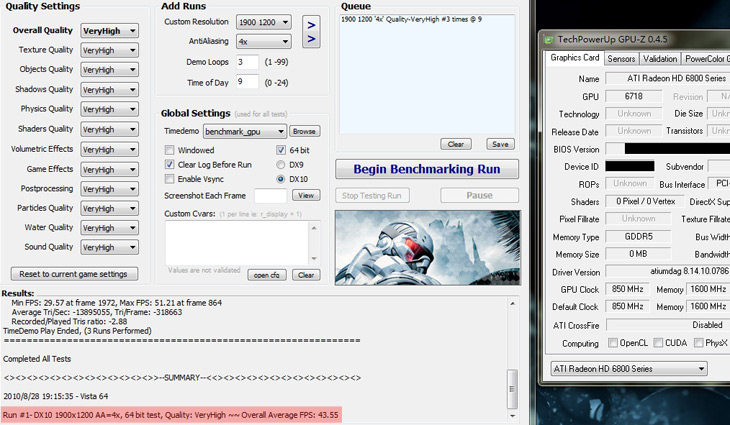The image size is (730, 425).
Task: Click the GPU-Z title bar icon
Action: pos(549,40)
